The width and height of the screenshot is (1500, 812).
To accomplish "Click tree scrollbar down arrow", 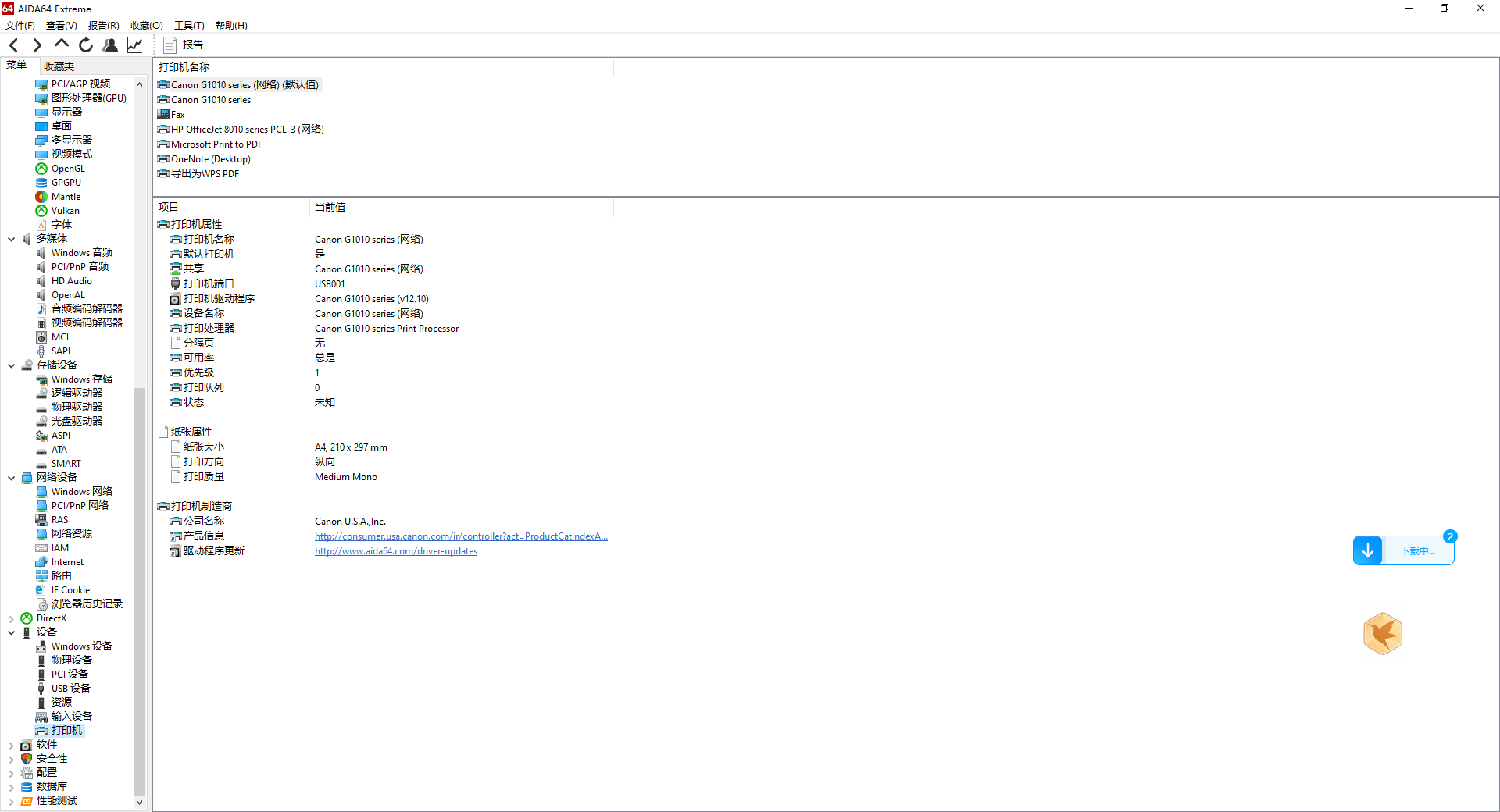I will pyautogui.click(x=139, y=802).
